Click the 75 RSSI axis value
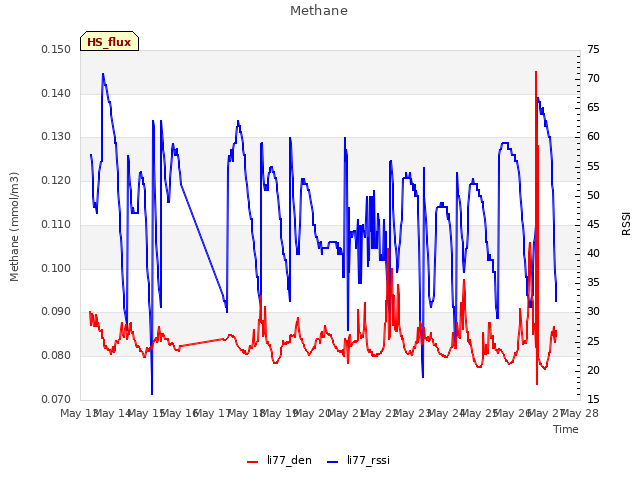 (593, 50)
